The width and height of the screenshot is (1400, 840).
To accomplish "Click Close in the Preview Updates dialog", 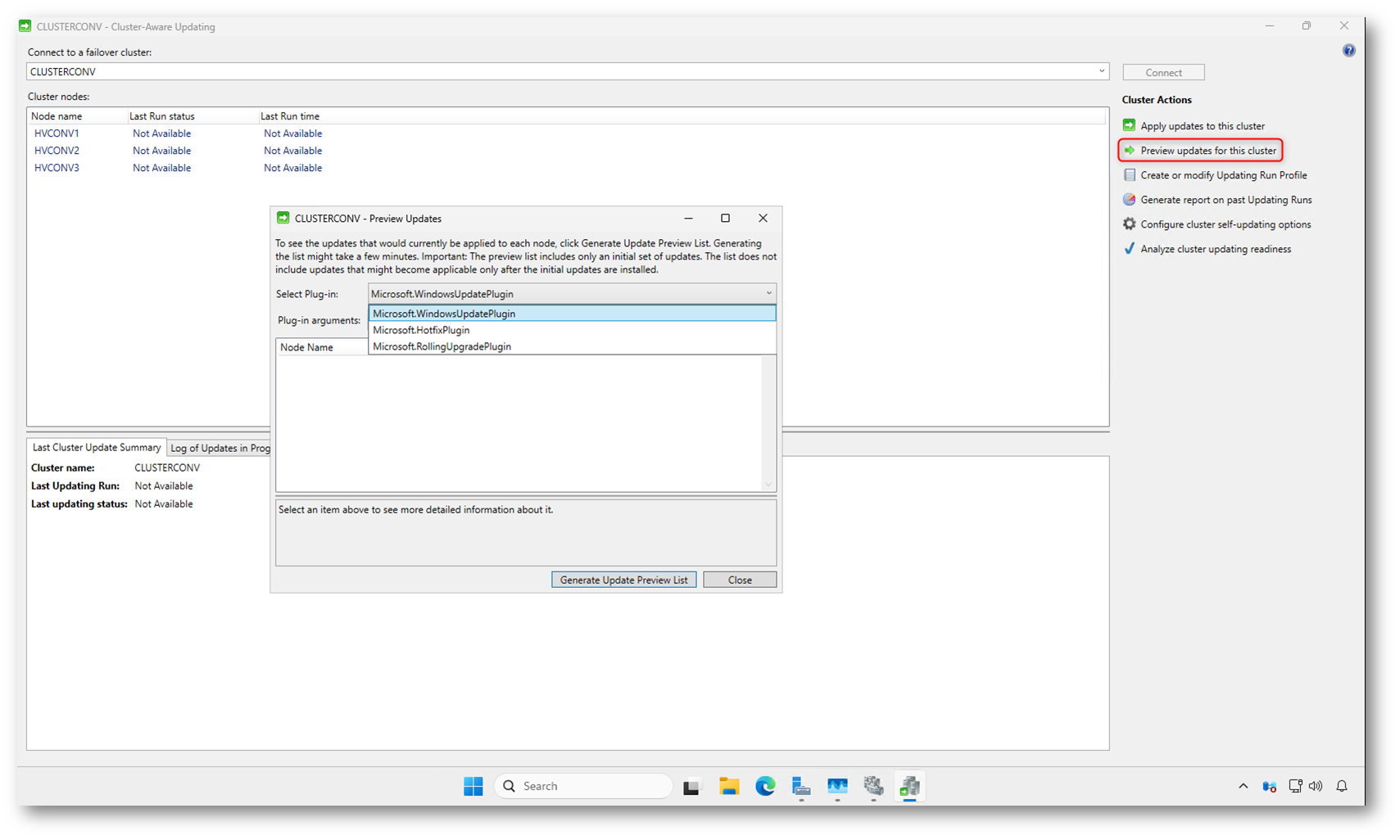I will tap(739, 580).
